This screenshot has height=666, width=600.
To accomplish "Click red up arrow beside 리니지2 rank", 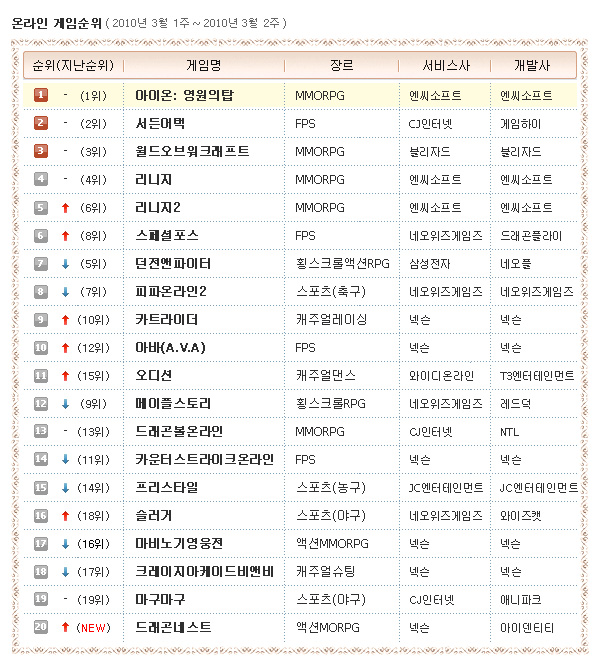I will coord(65,207).
